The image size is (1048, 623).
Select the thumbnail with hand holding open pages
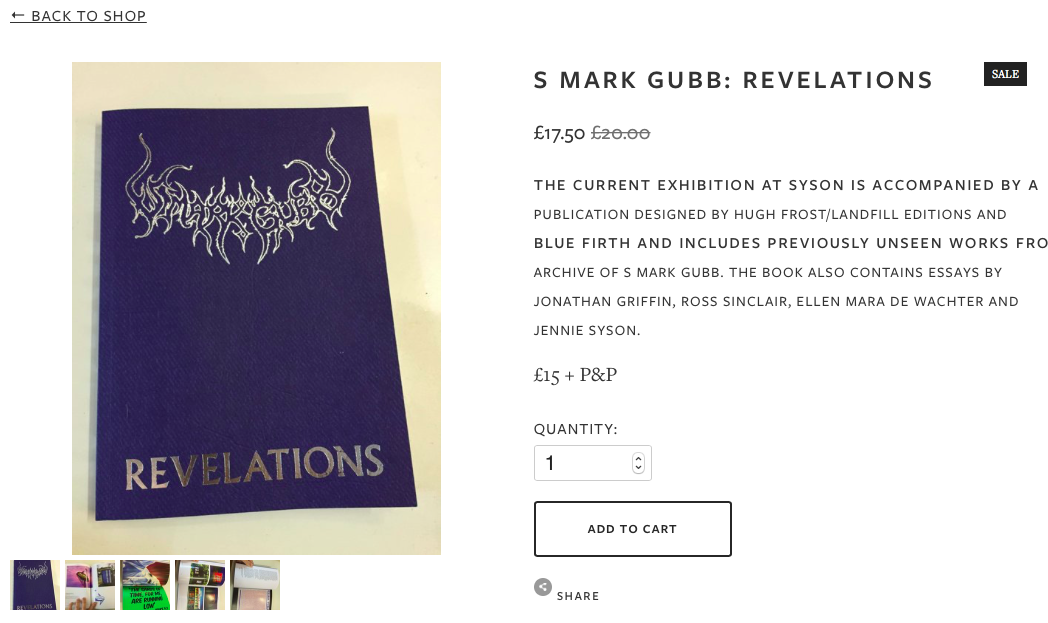coord(90,585)
